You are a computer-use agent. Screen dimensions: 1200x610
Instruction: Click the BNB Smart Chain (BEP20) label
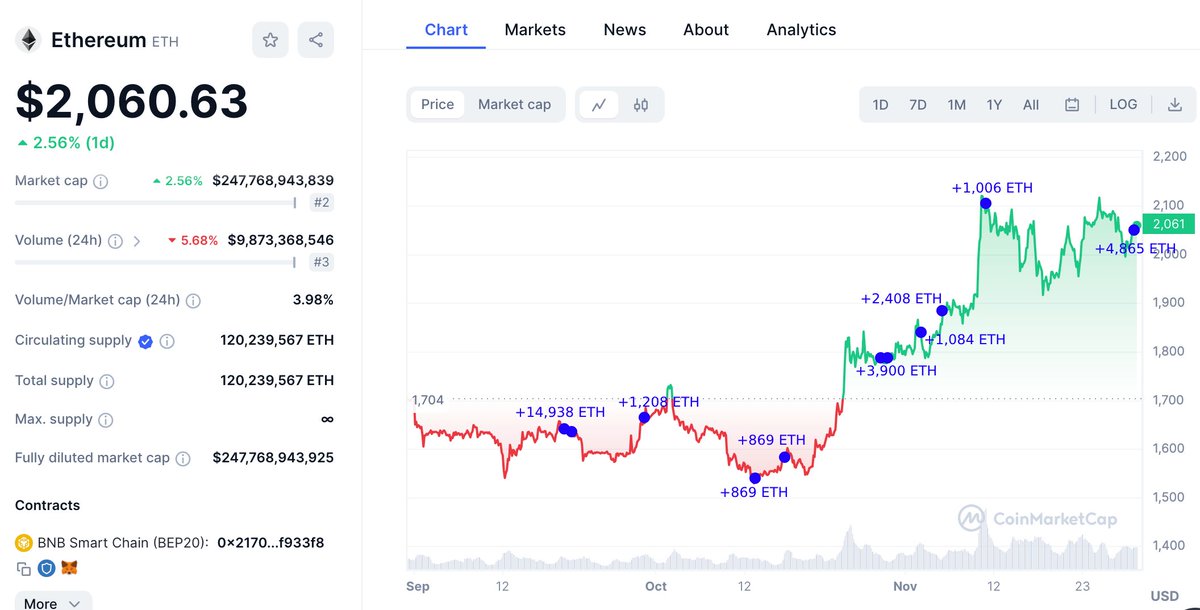123,543
